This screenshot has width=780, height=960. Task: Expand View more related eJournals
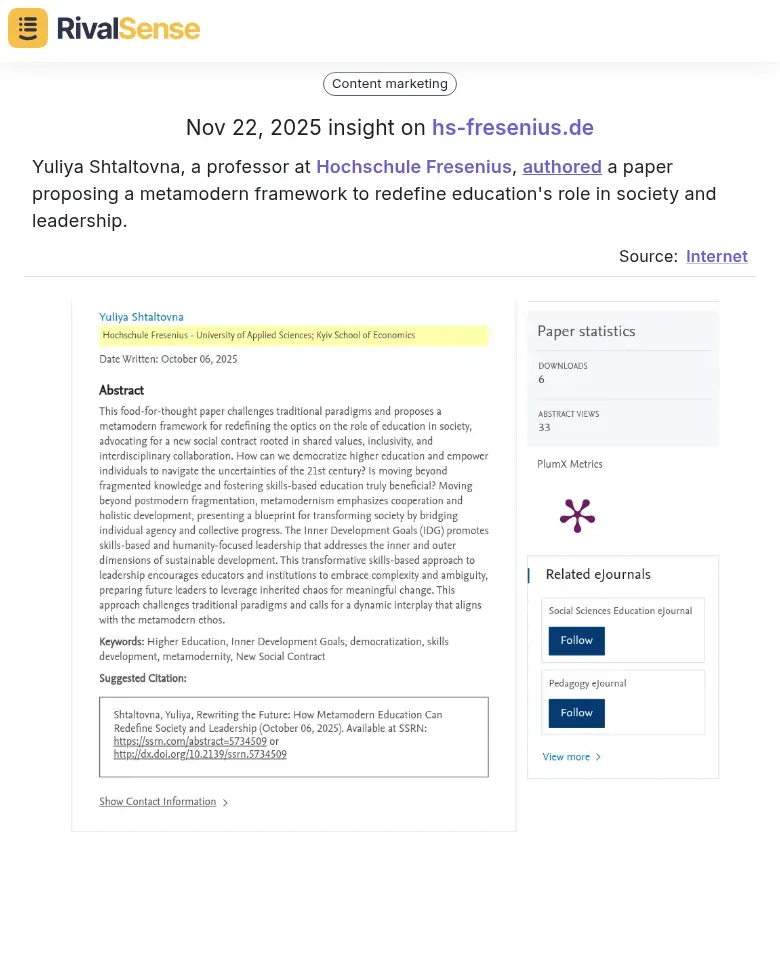pos(566,757)
